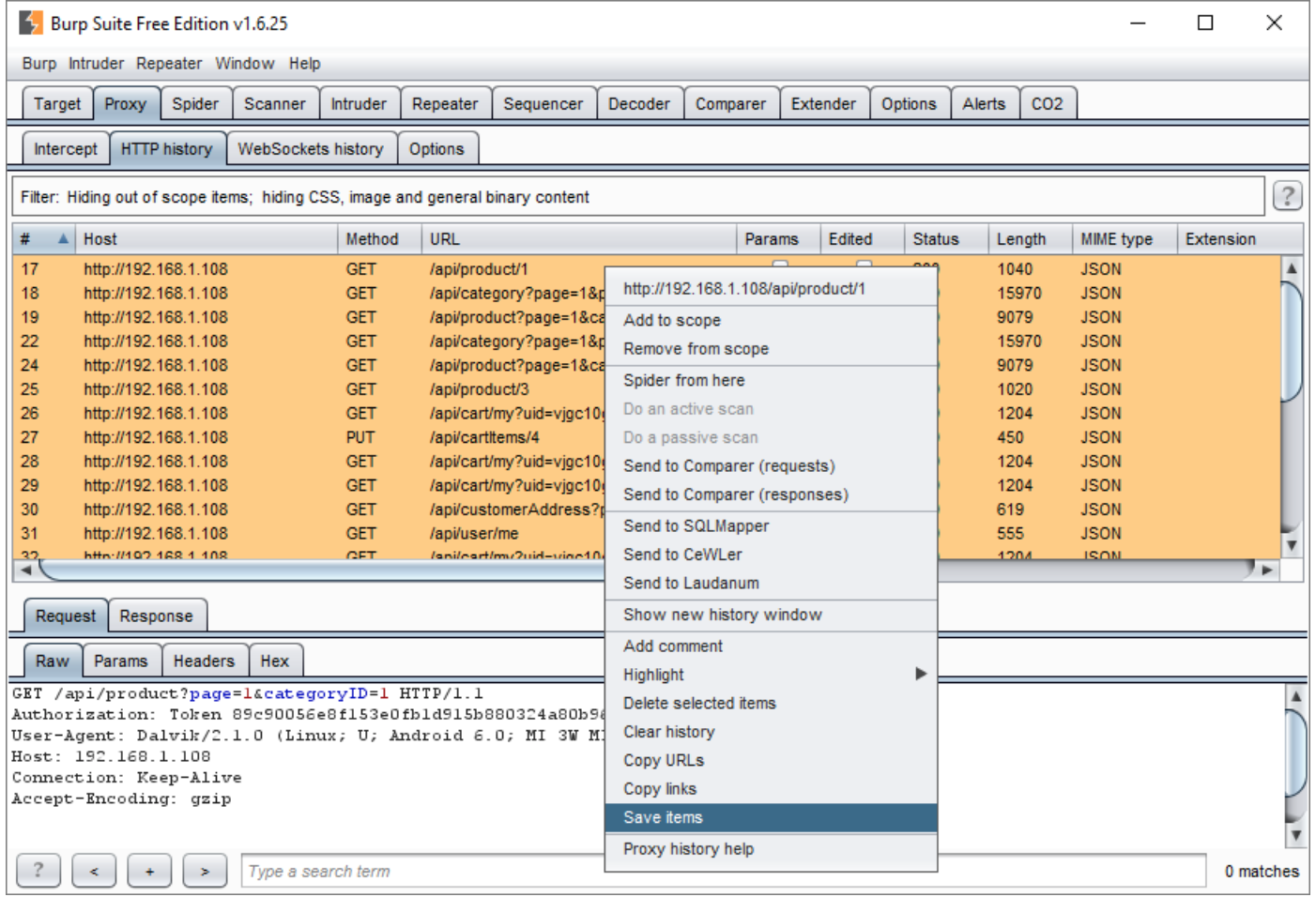Expand the Highlight submenu arrow
This screenshot has width=1316, height=897.
921,674
